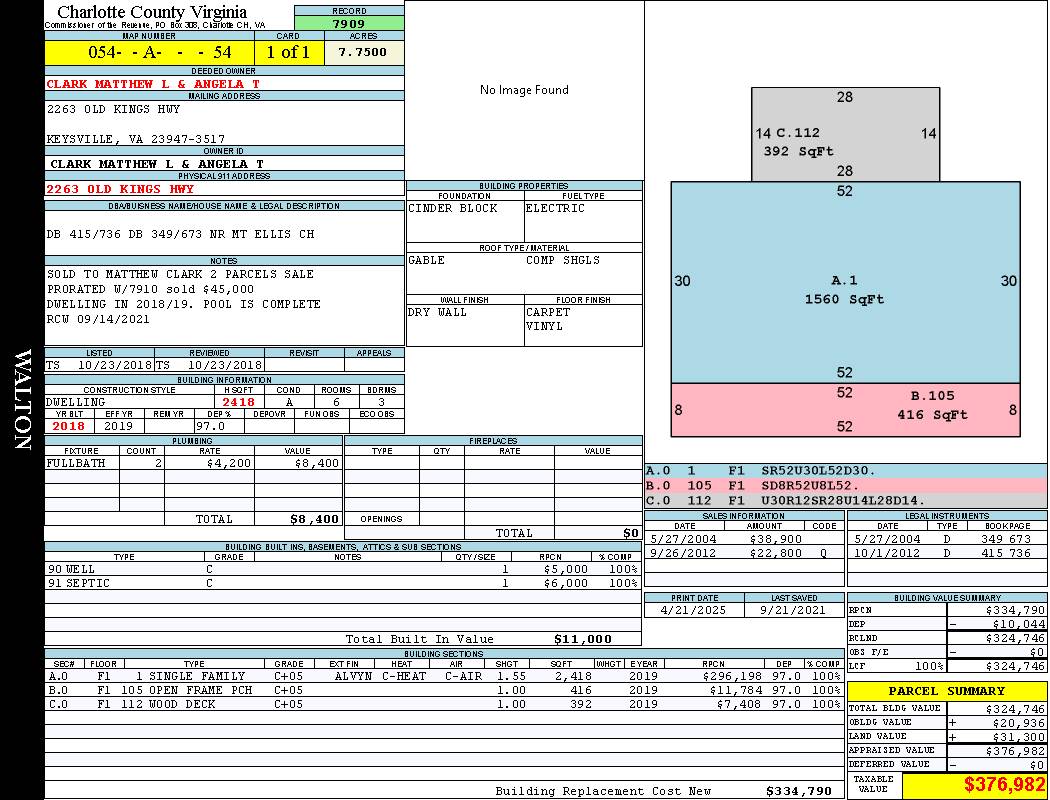Click the PARCEL SUMMARY yellow header

point(947,691)
